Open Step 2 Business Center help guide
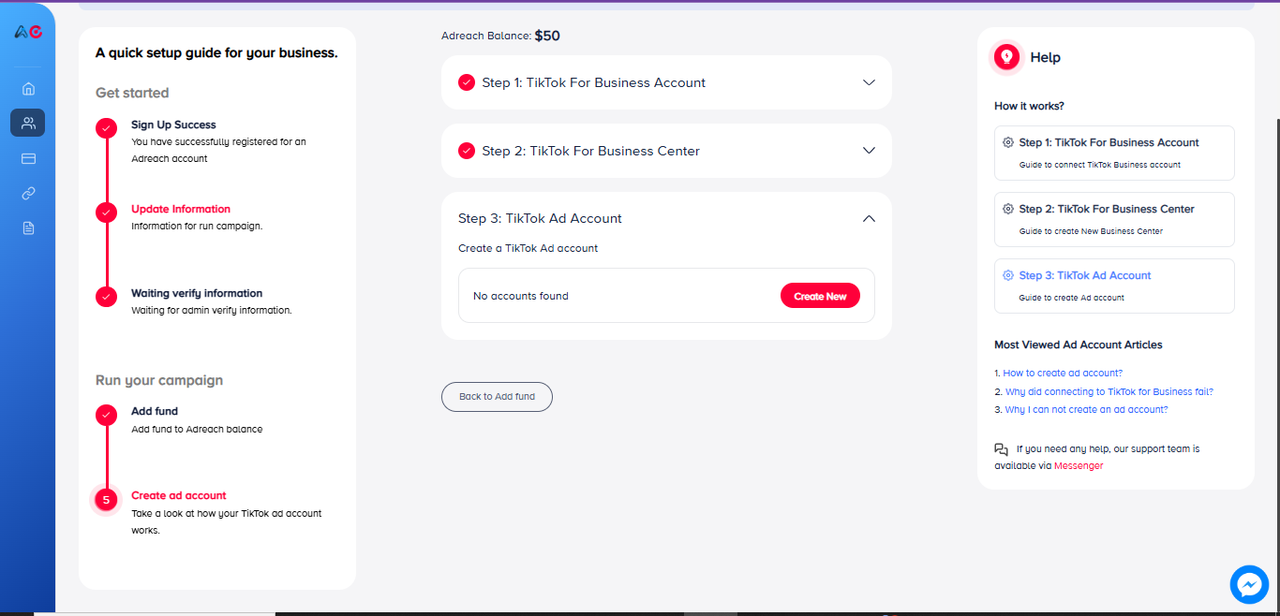This screenshot has height=616, width=1280. (x=1113, y=218)
